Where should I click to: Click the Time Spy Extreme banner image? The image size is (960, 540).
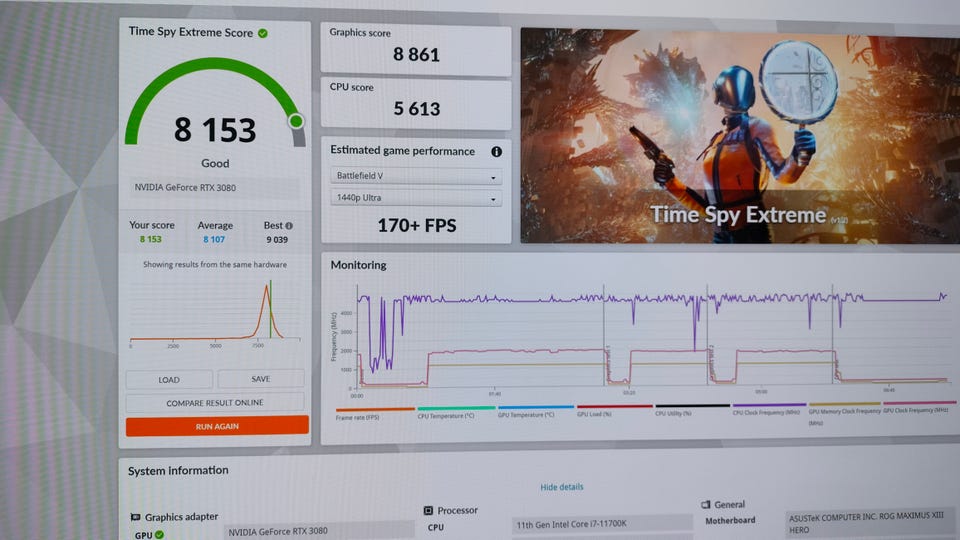click(x=740, y=137)
